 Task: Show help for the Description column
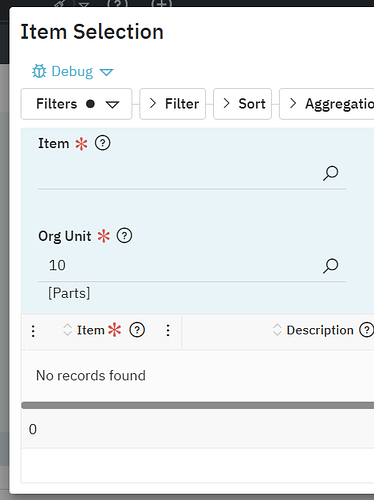pos(366,330)
